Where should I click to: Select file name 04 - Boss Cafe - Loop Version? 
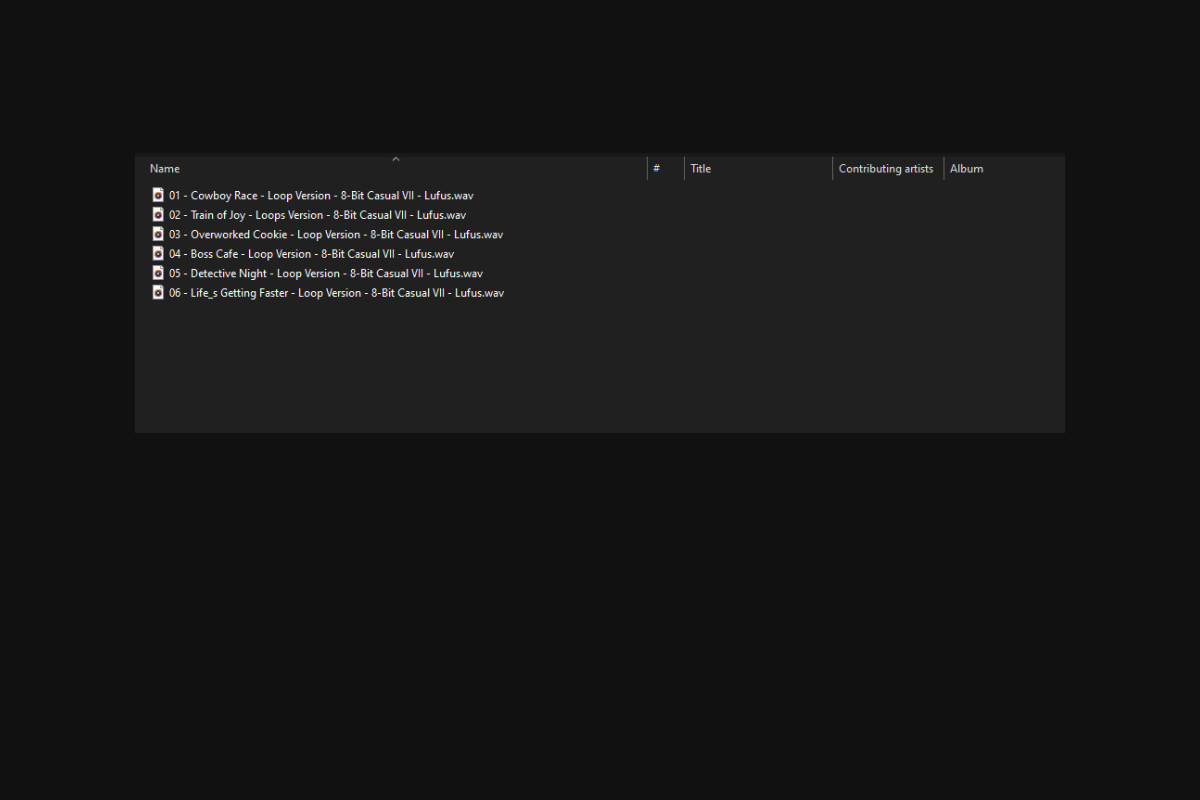[311, 254]
